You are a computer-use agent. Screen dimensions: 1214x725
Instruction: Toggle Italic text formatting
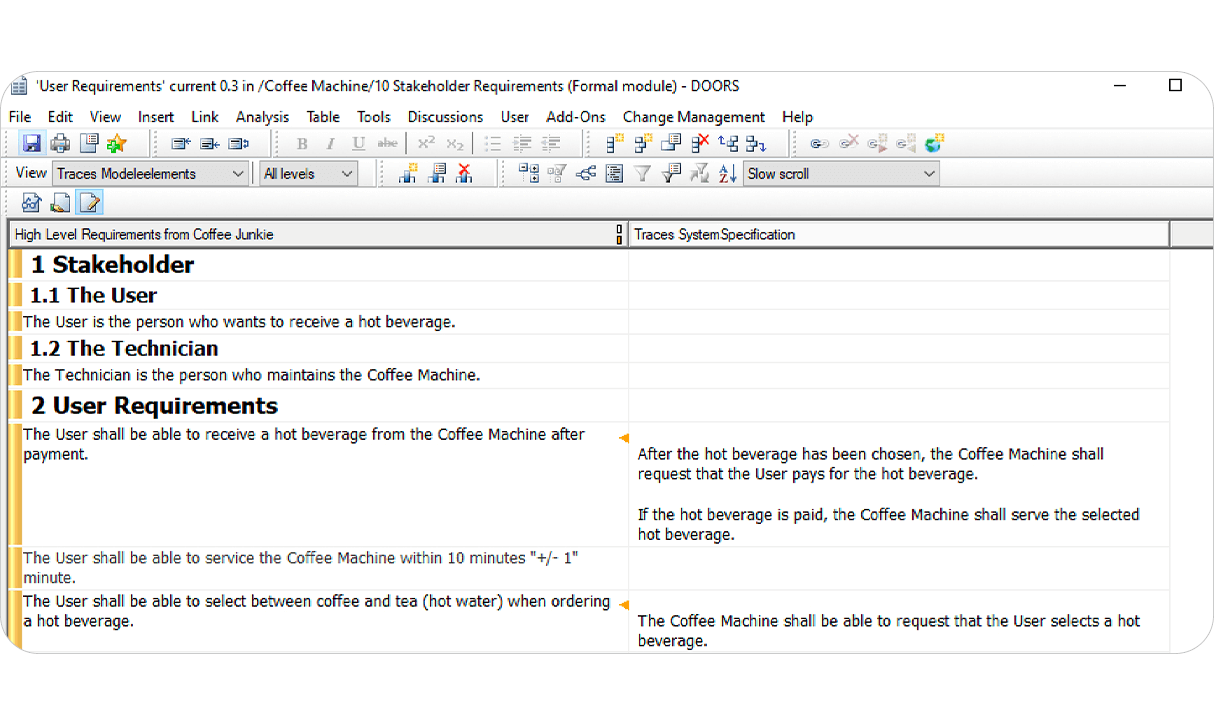click(x=329, y=143)
